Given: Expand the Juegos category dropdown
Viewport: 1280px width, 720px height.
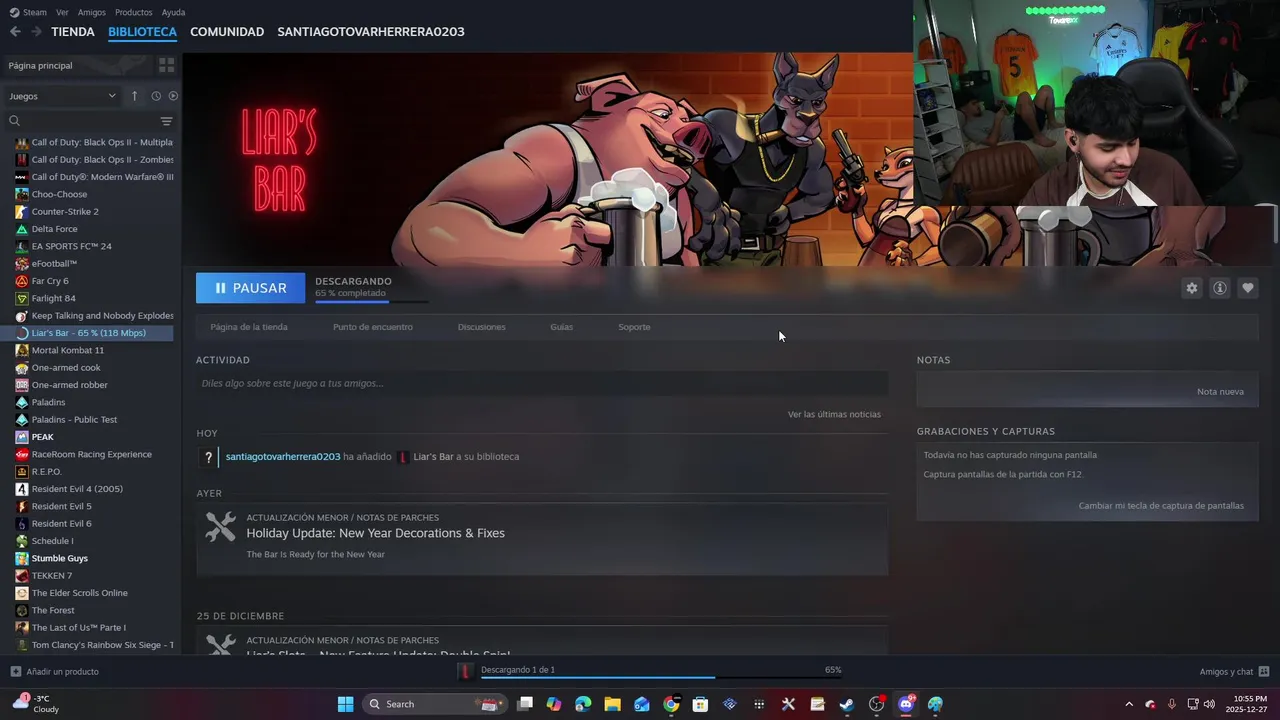Looking at the screenshot, I should (63, 96).
